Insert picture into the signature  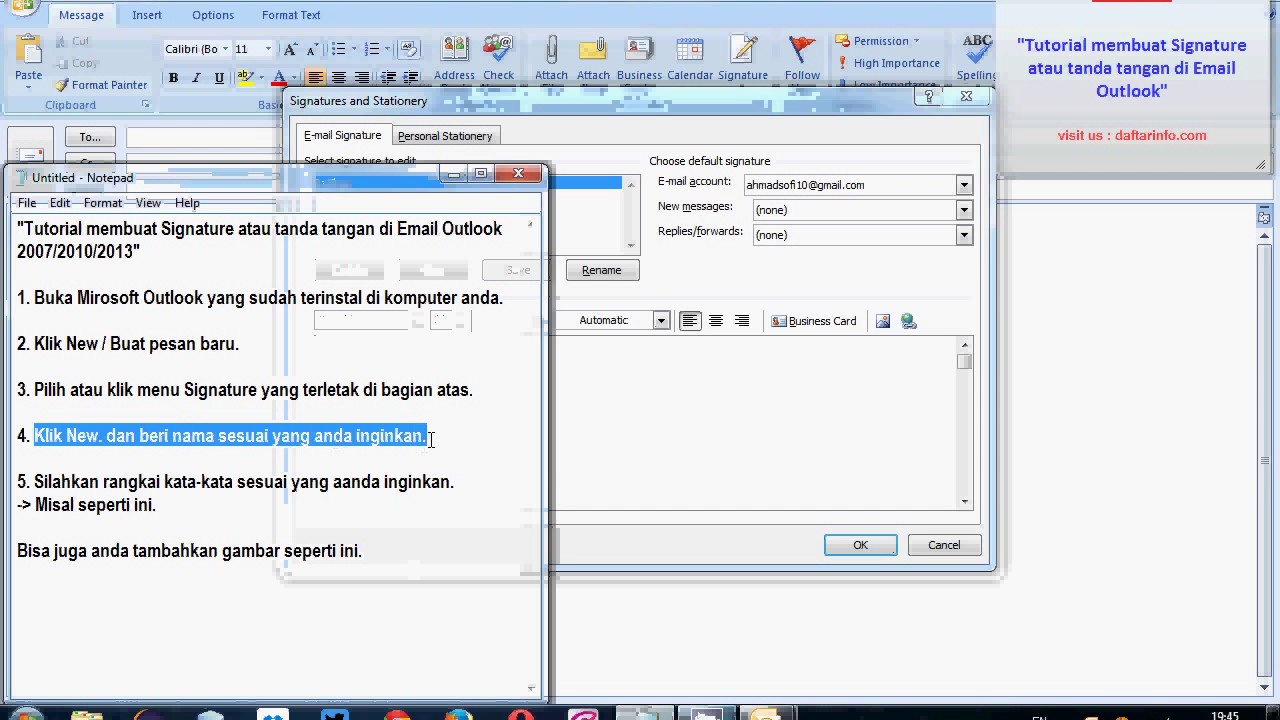(x=883, y=321)
